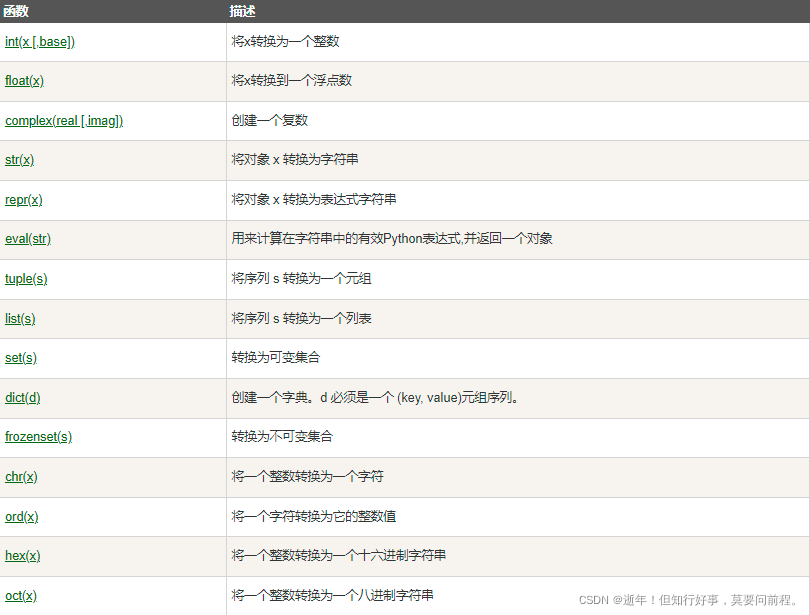Screen dimensions: 810x615
Task: Open the eval(str) function link
Action: pyautogui.click(x=27, y=239)
